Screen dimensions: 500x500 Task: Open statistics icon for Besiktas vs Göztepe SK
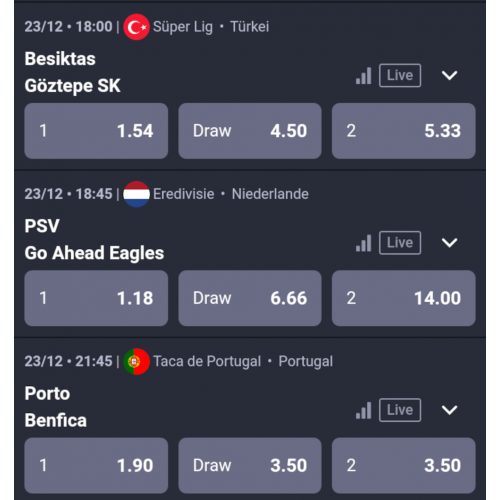click(x=364, y=76)
